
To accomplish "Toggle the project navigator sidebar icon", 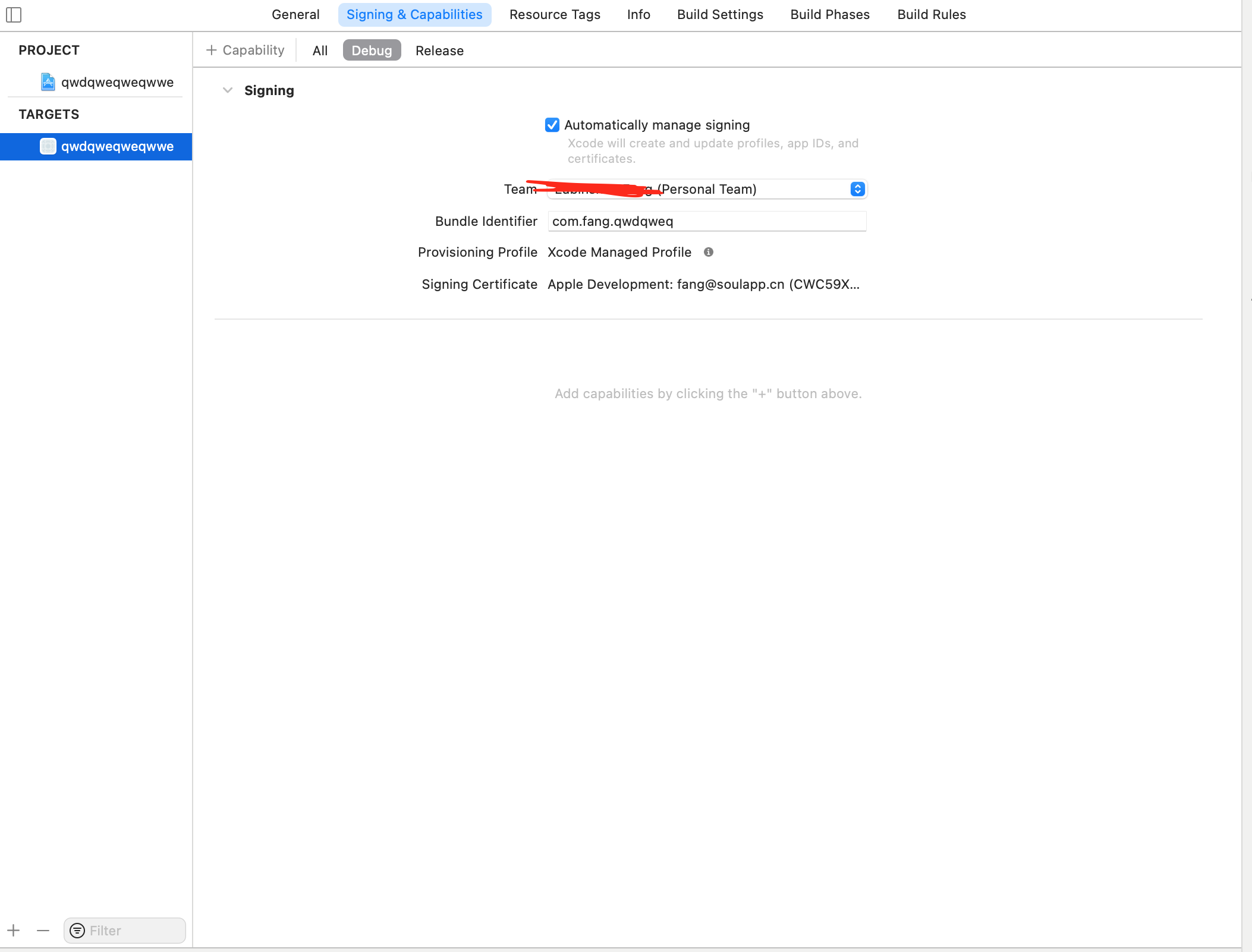I will point(14,15).
